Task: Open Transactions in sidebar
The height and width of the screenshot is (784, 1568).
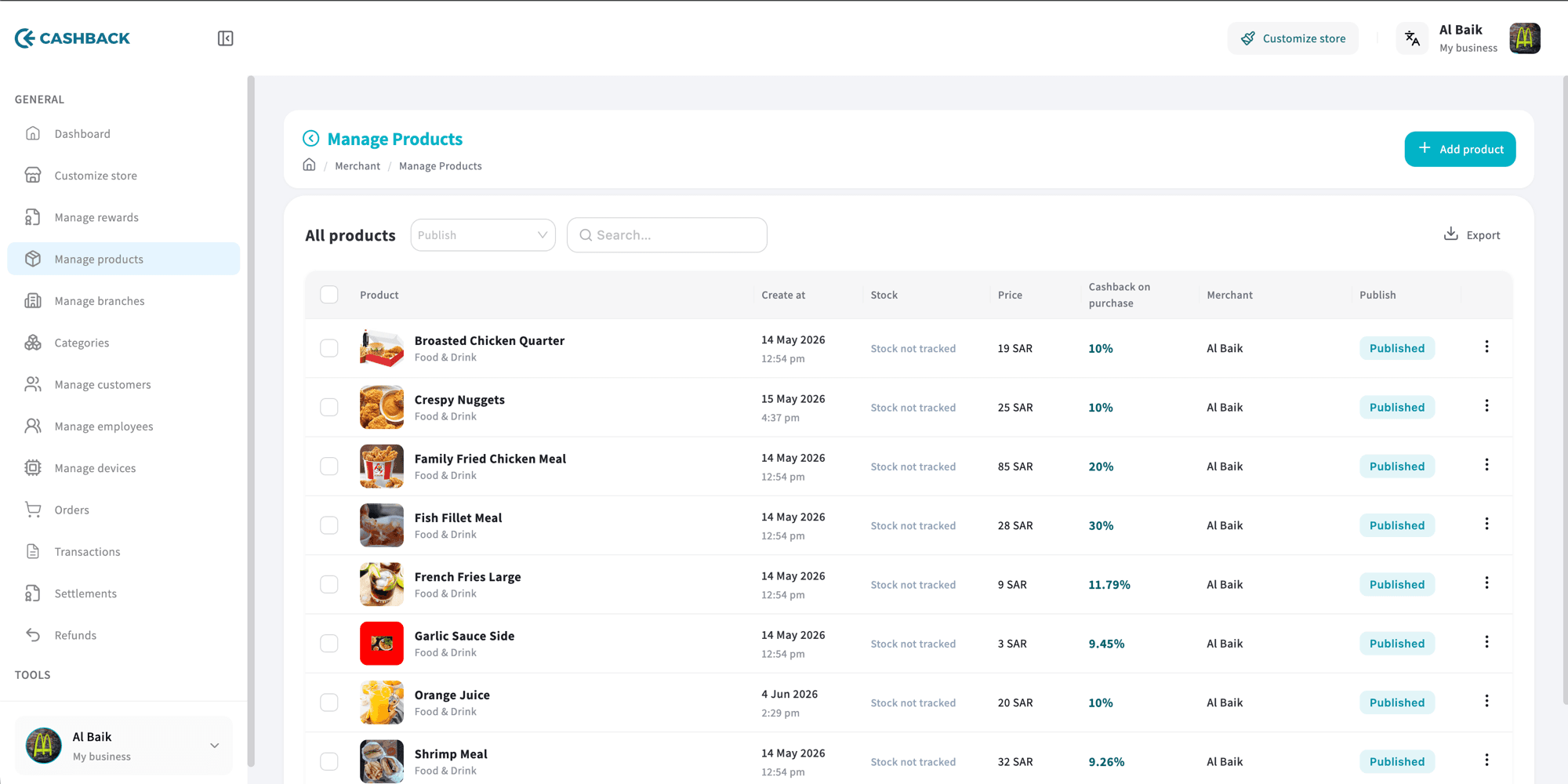Action: point(124,552)
